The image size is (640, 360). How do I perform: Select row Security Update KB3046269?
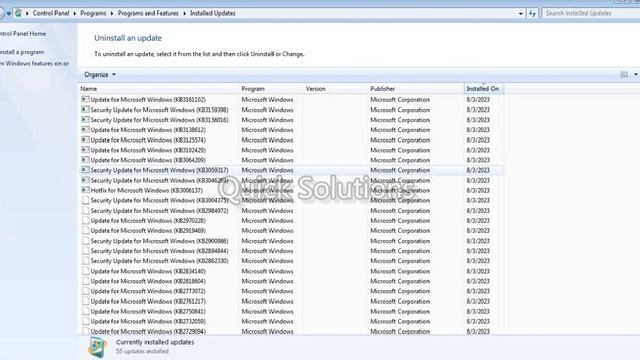pyautogui.click(x=292, y=180)
